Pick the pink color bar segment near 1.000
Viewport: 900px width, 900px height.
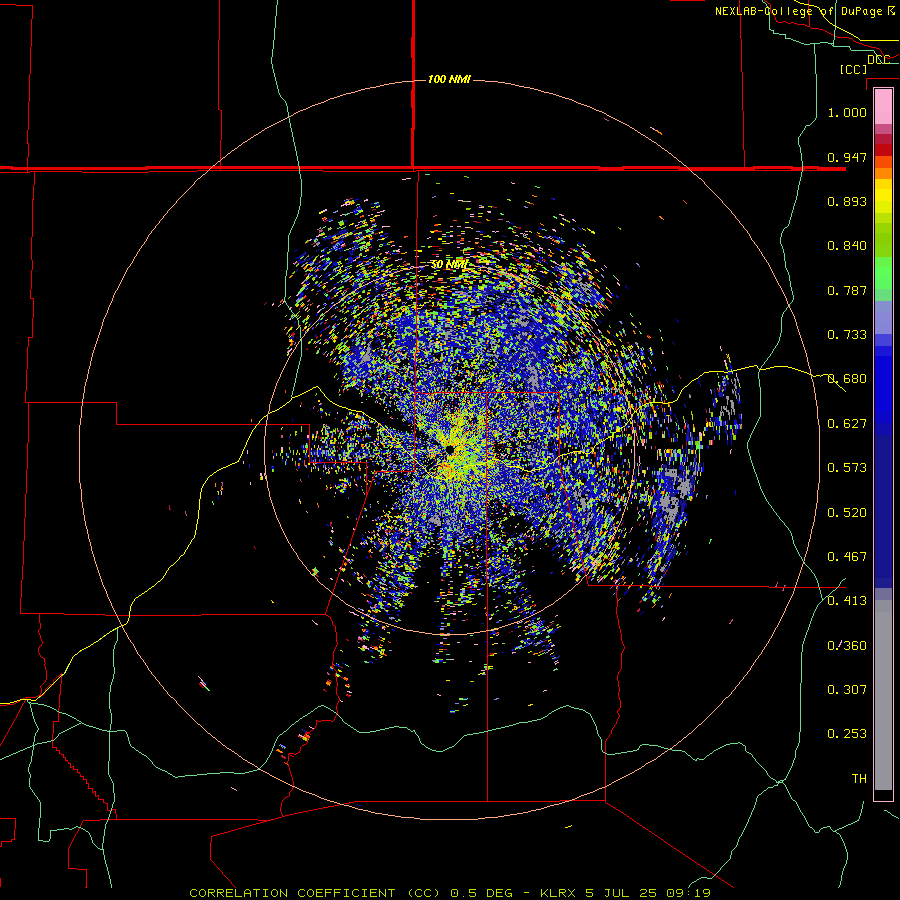point(883,107)
